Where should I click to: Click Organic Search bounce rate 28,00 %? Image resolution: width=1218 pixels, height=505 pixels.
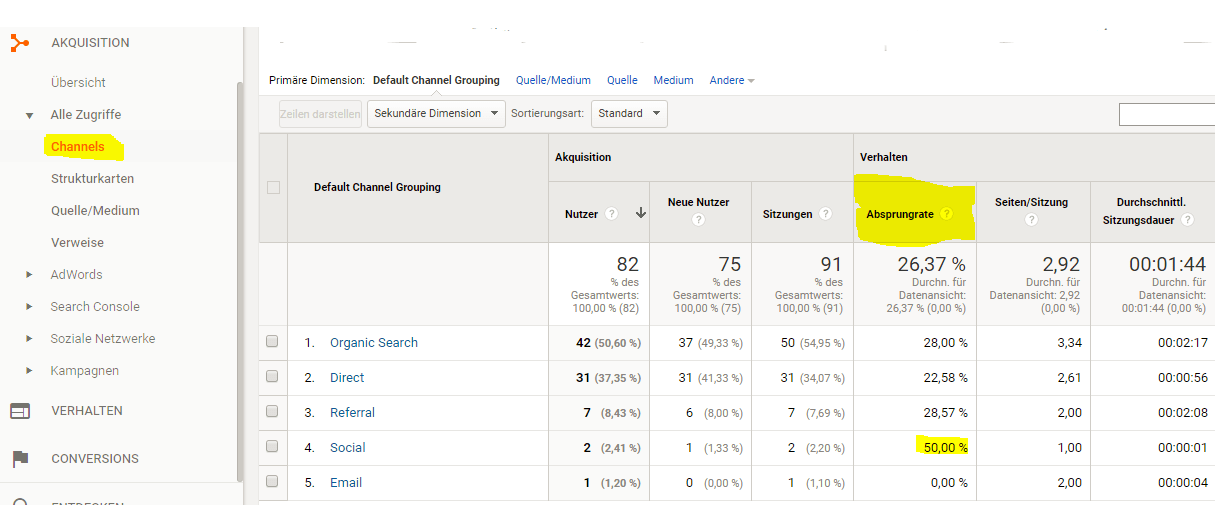[x=945, y=343]
